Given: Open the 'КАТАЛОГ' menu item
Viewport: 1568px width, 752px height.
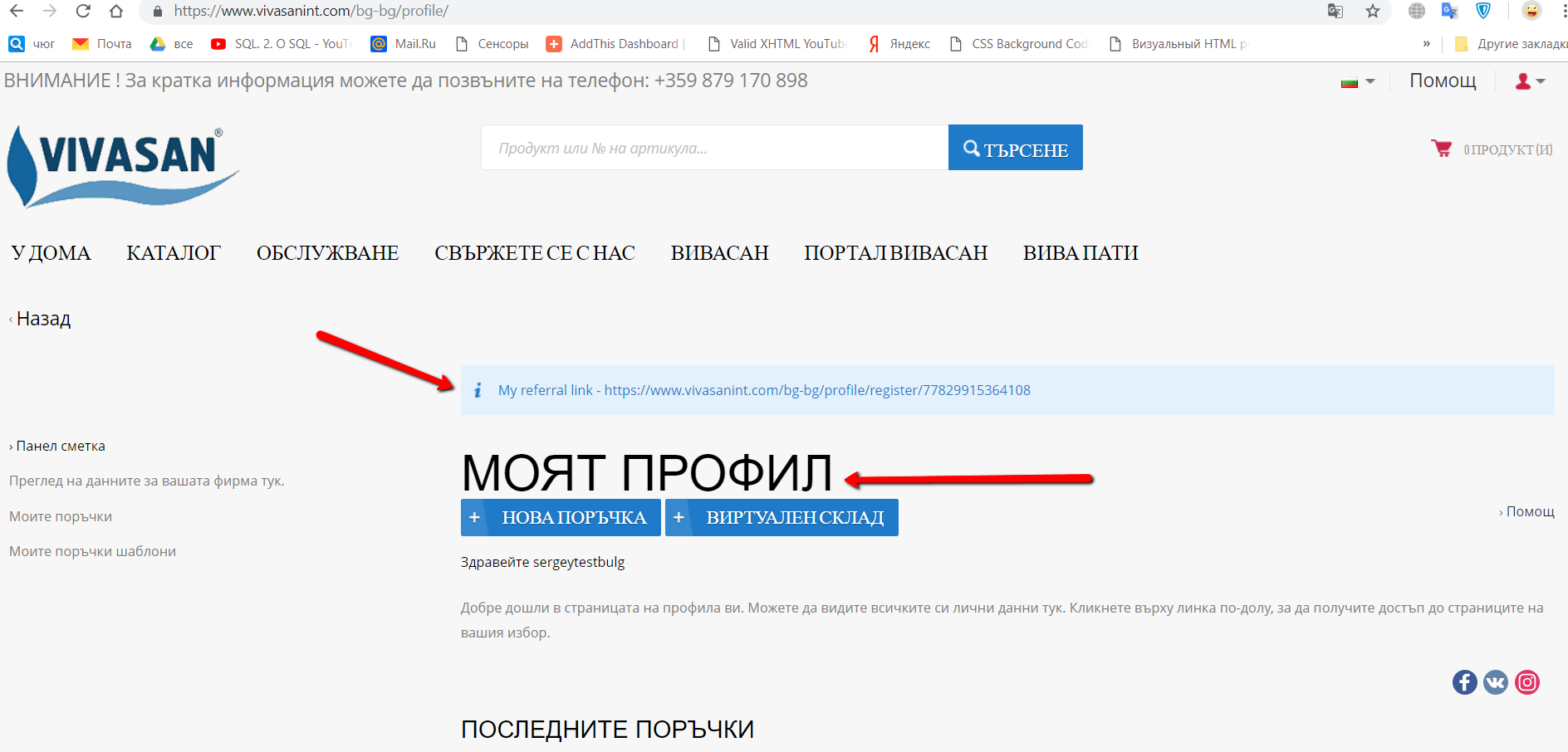Looking at the screenshot, I should coord(174,253).
